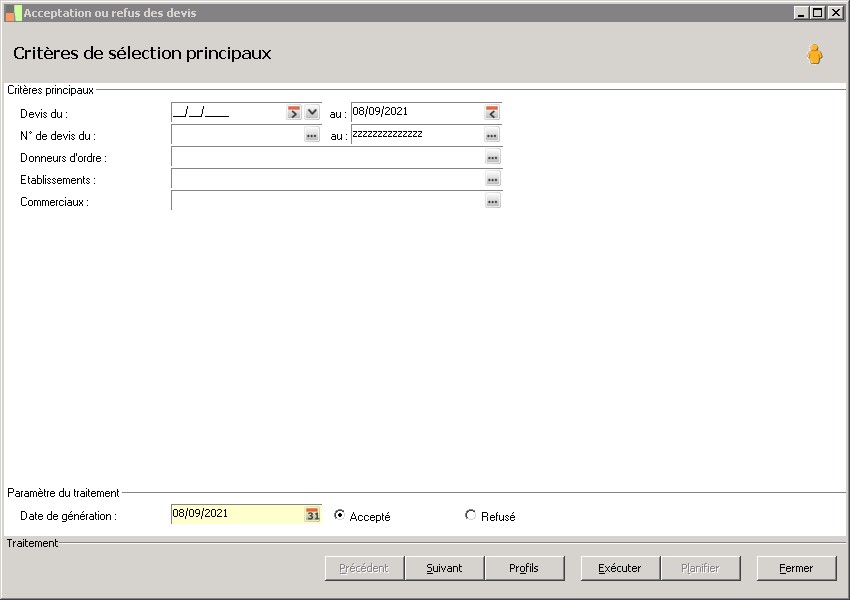Screen dimensions: 850x600
Task: Click the red arrow beside the 08/09/2021 end date
Action: [492, 113]
